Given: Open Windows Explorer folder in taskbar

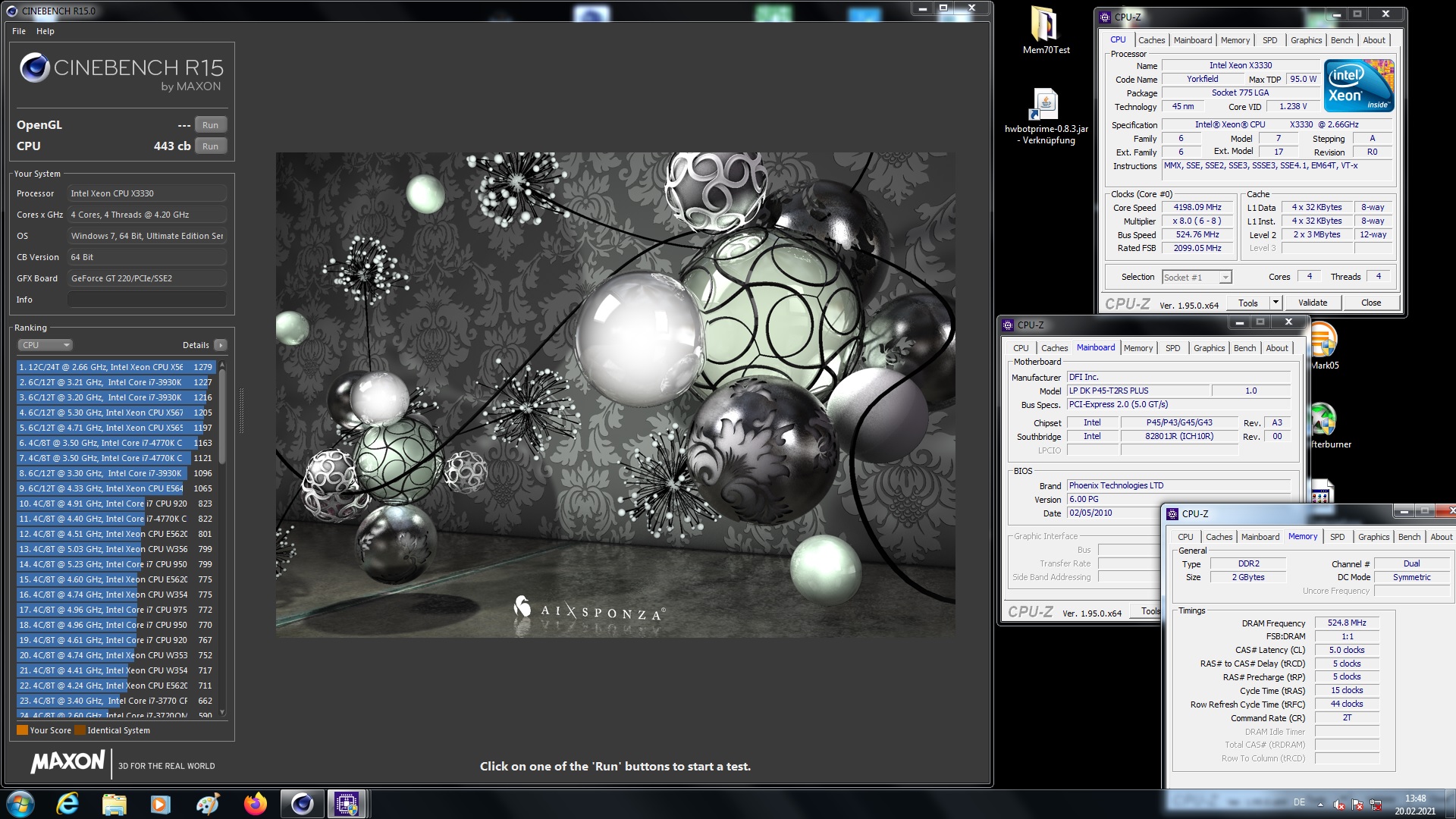Looking at the screenshot, I should click(x=114, y=804).
